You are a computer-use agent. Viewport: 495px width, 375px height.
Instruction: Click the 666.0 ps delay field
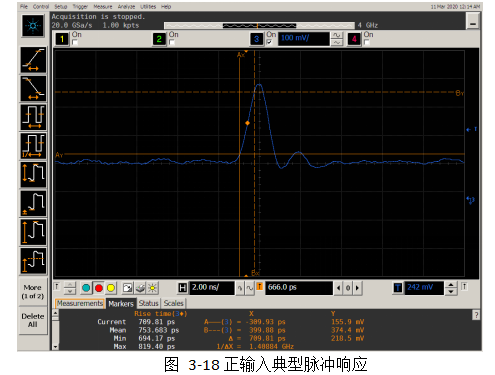(299, 288)
